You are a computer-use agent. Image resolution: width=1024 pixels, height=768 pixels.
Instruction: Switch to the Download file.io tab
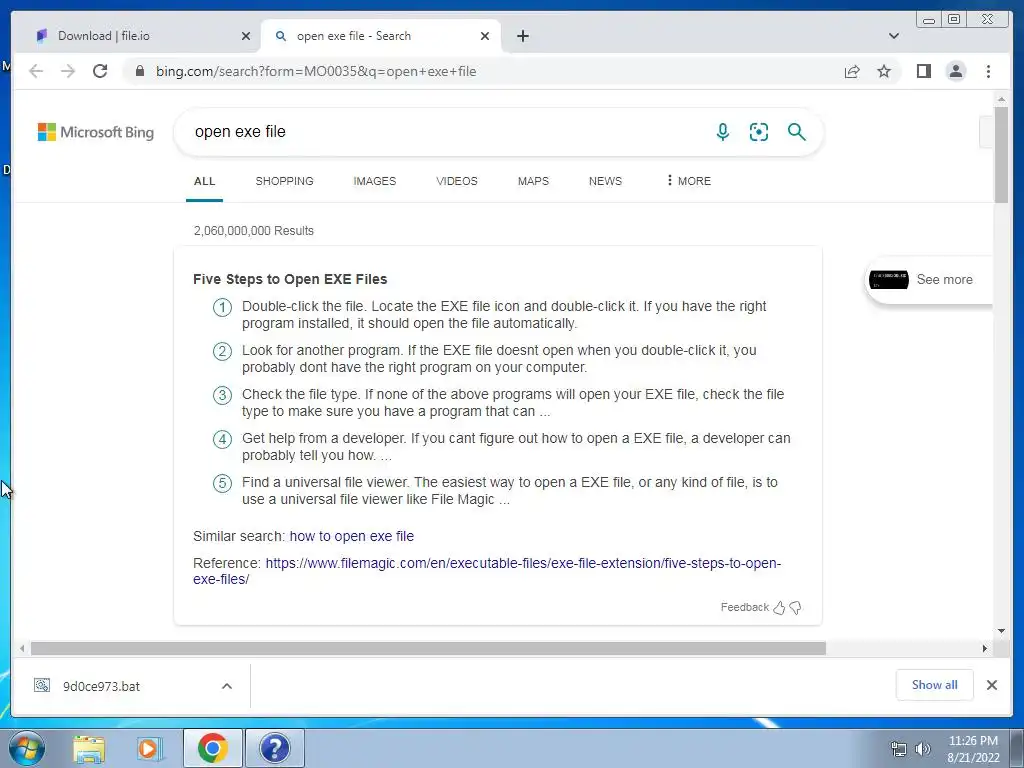pyautogui.click(x=137, y=36)
